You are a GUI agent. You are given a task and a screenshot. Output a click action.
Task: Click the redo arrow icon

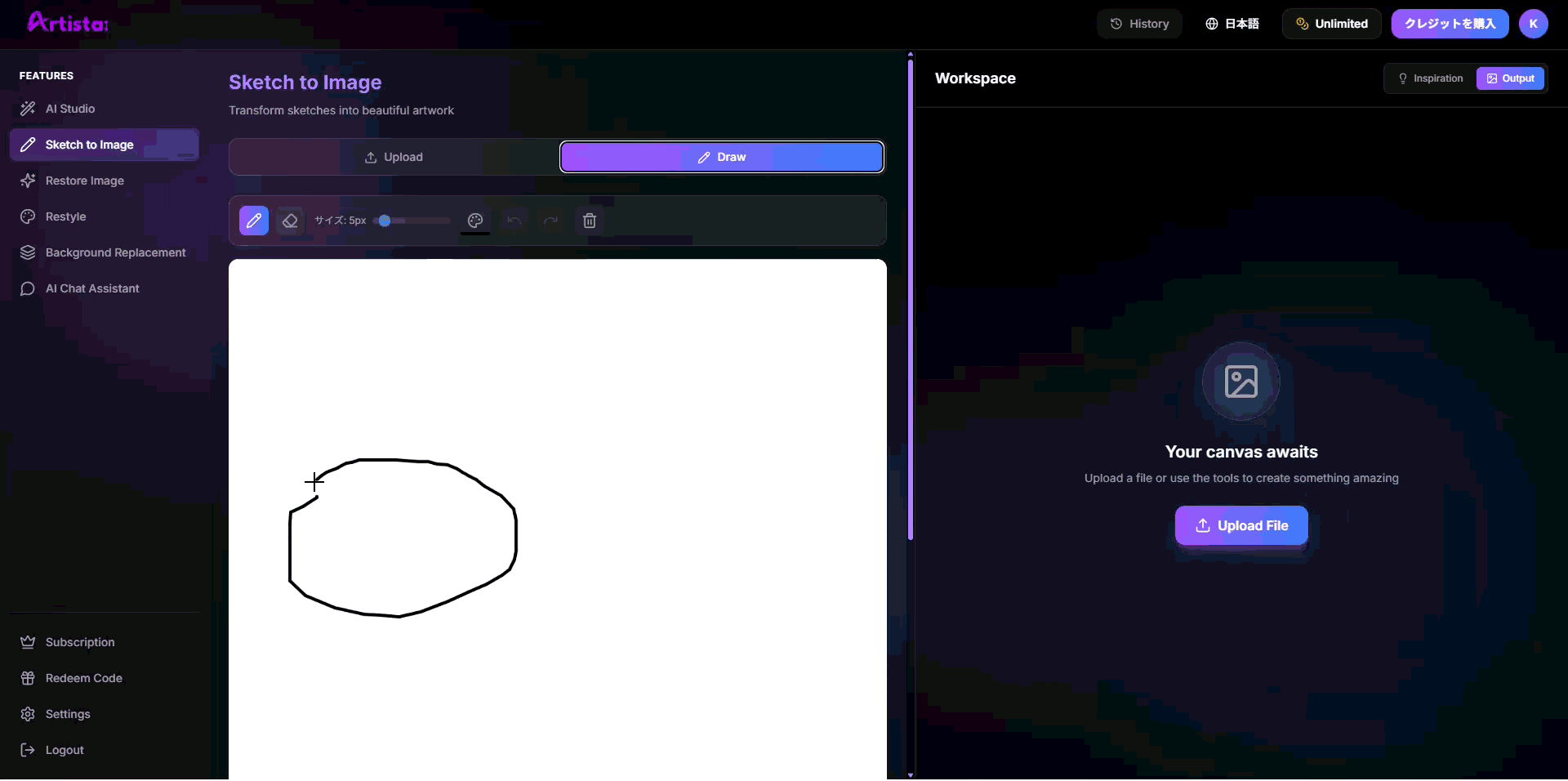pos(551,221)
